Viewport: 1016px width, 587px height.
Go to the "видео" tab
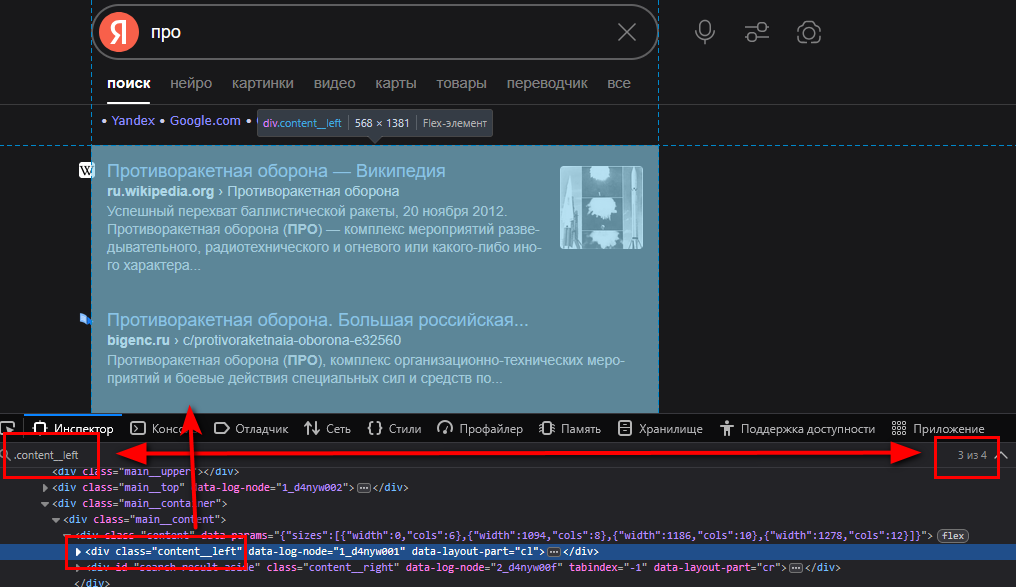click(x=334, y=83)
